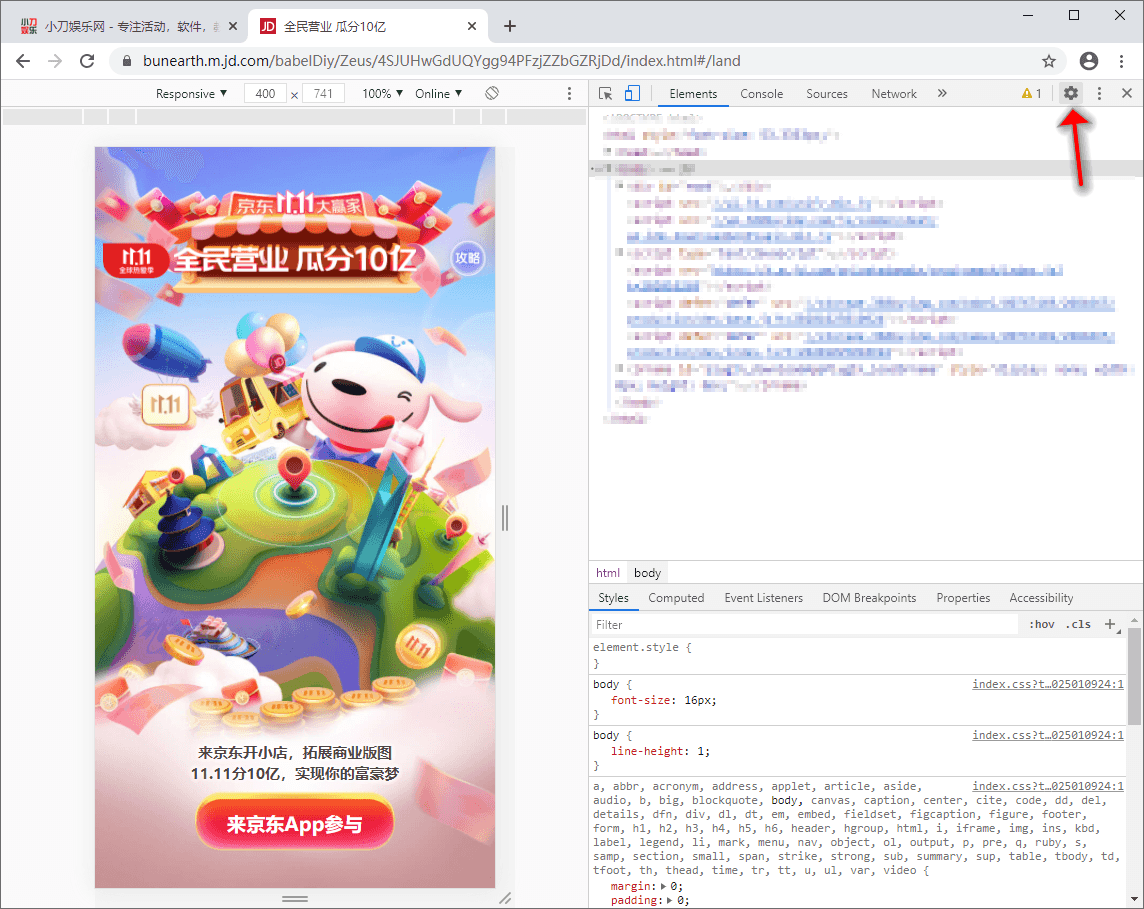Open DevTools settings gear icon
Viewport: 1144px width, 909px height.
click(1070, 93)
